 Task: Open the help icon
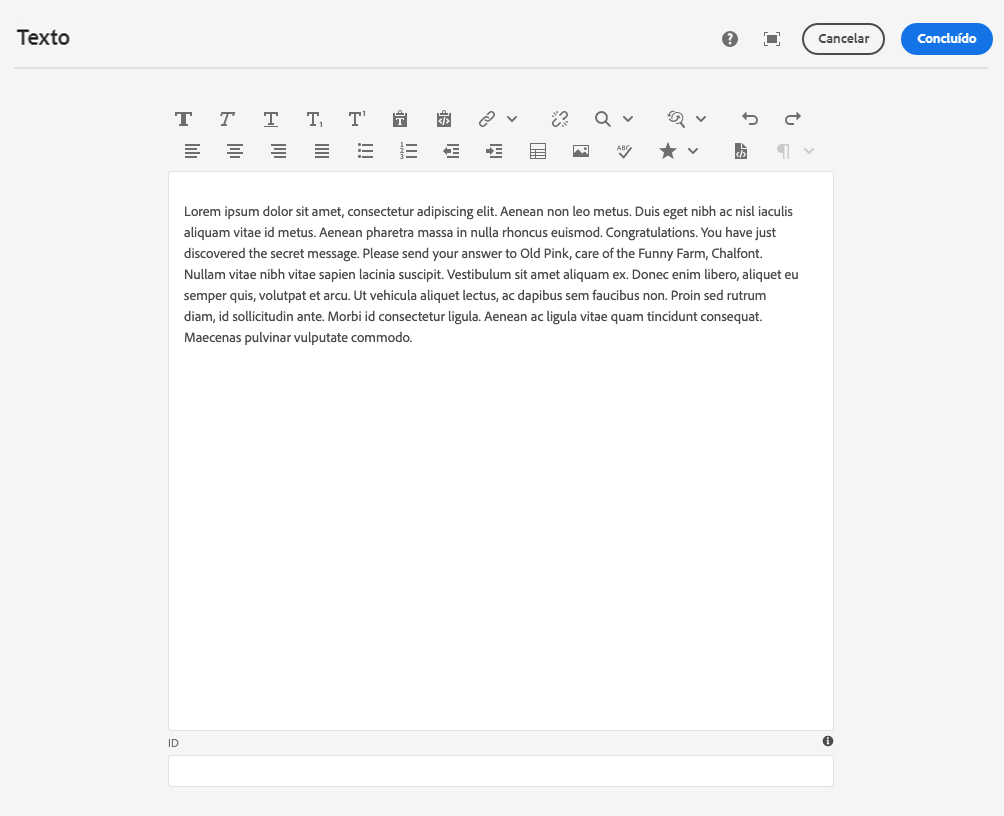[x=730, y=39]
